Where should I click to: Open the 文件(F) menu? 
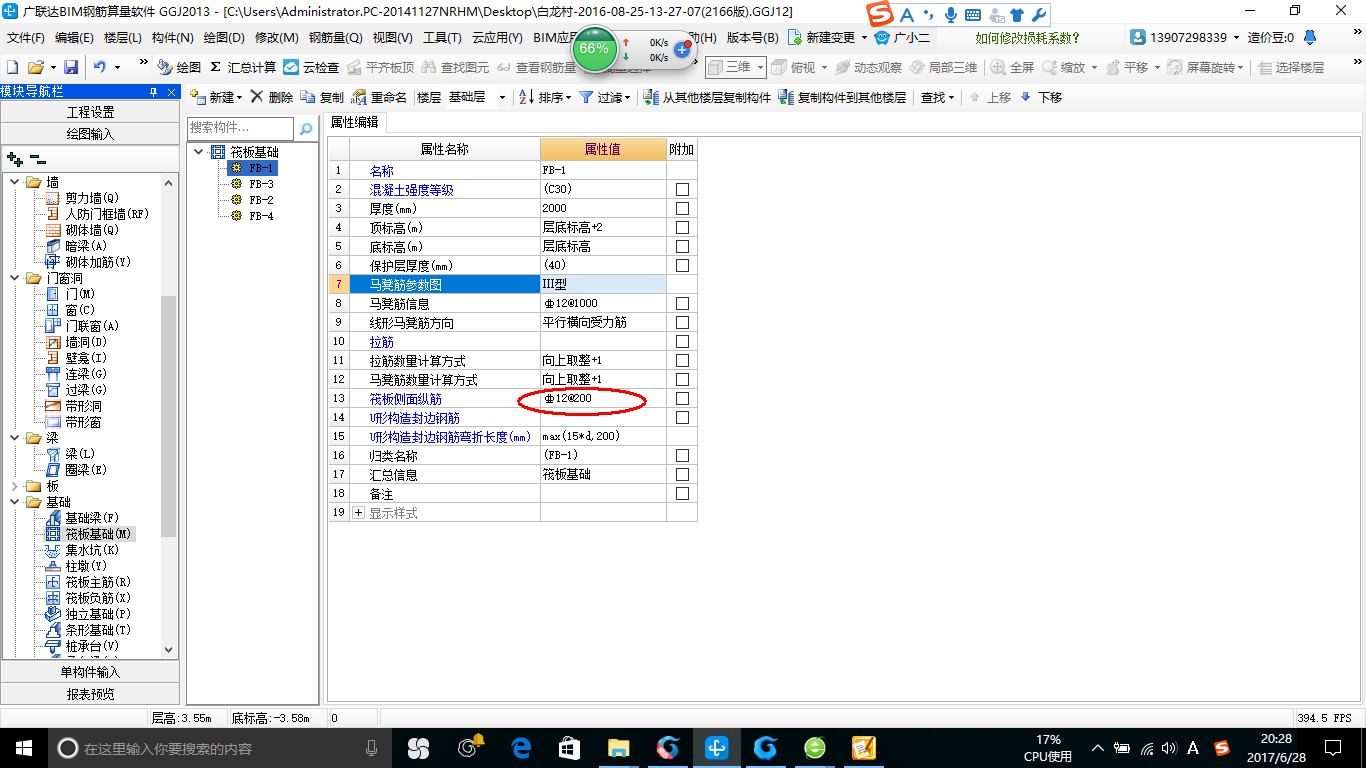point(26,37)
